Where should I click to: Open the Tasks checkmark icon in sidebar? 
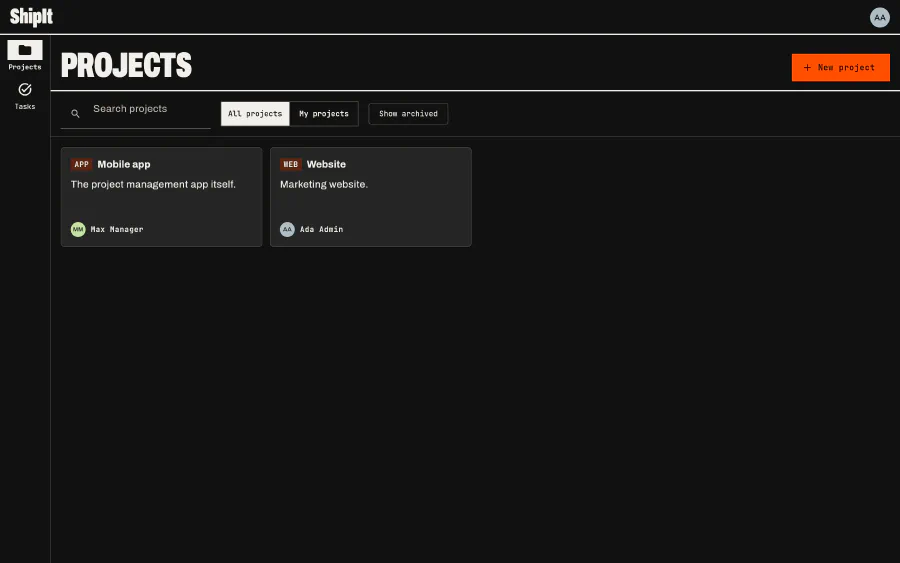(x=25, y=90)
